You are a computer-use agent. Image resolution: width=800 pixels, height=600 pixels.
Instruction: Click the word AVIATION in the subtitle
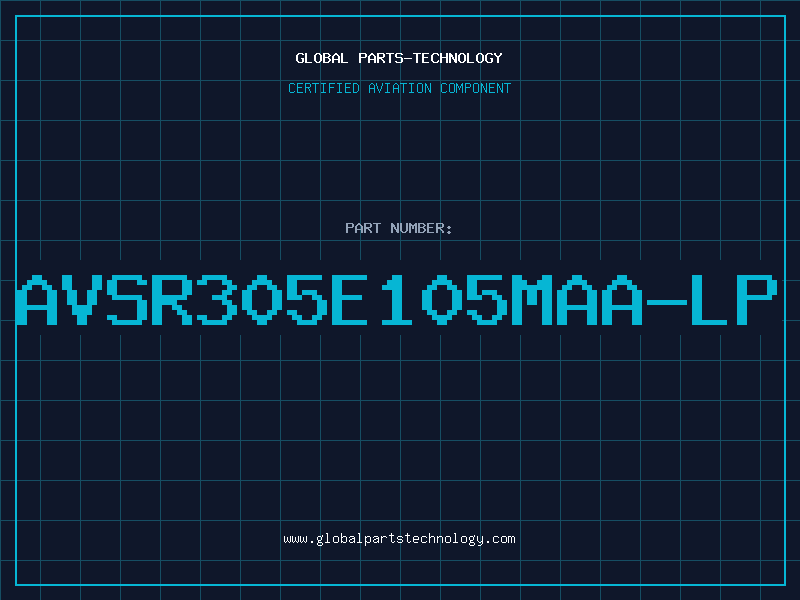(400, 88)
